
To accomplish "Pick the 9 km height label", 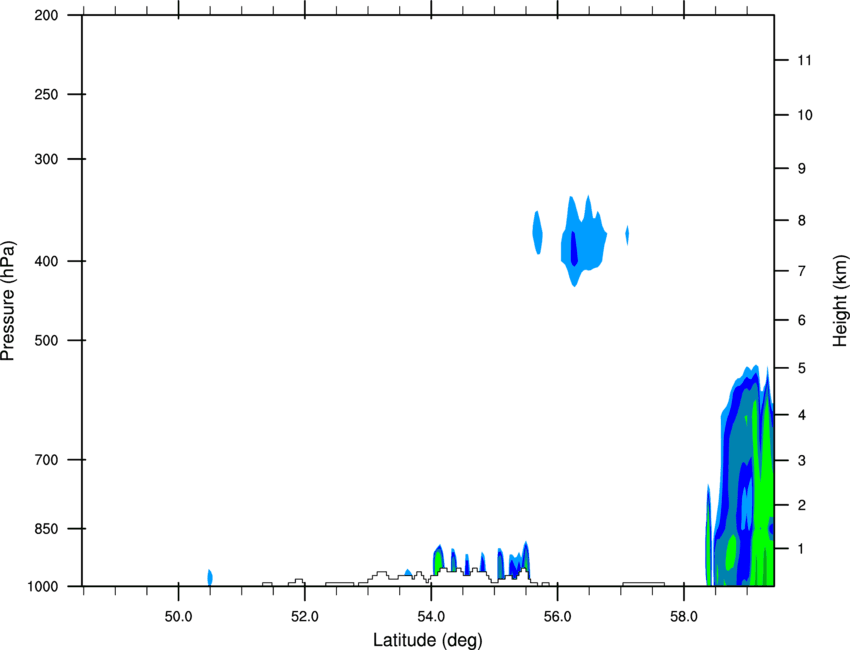I will click(x=802, y=169).
